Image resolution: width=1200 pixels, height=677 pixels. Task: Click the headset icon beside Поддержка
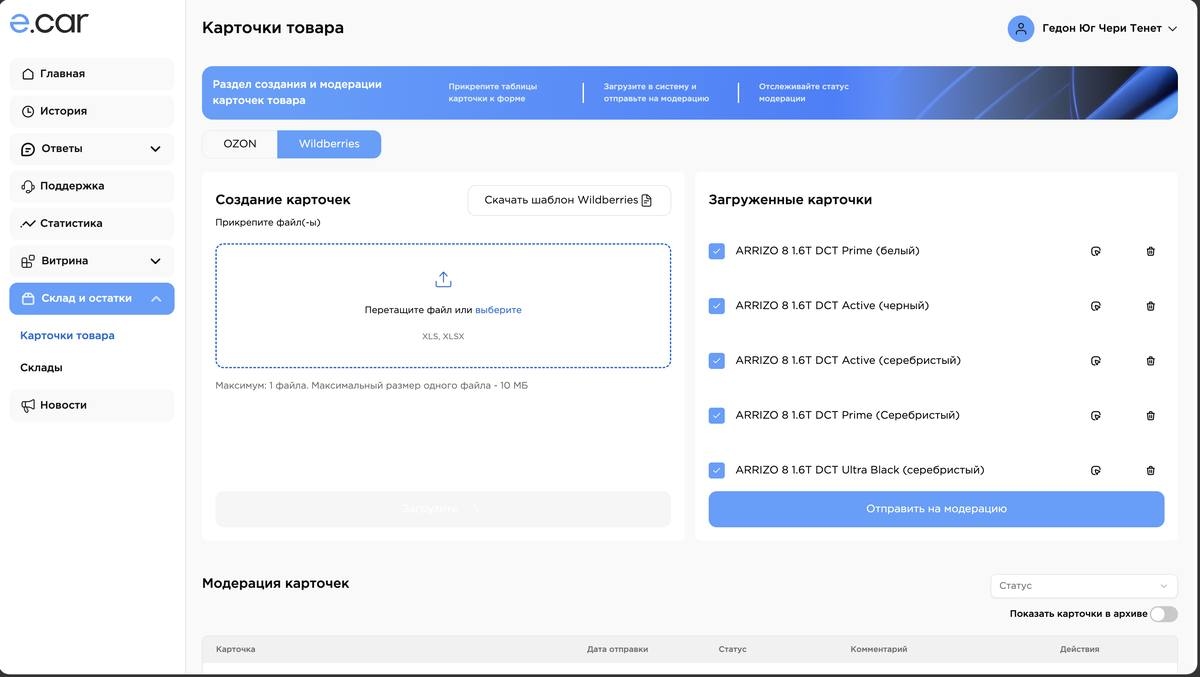pos(28,186)
